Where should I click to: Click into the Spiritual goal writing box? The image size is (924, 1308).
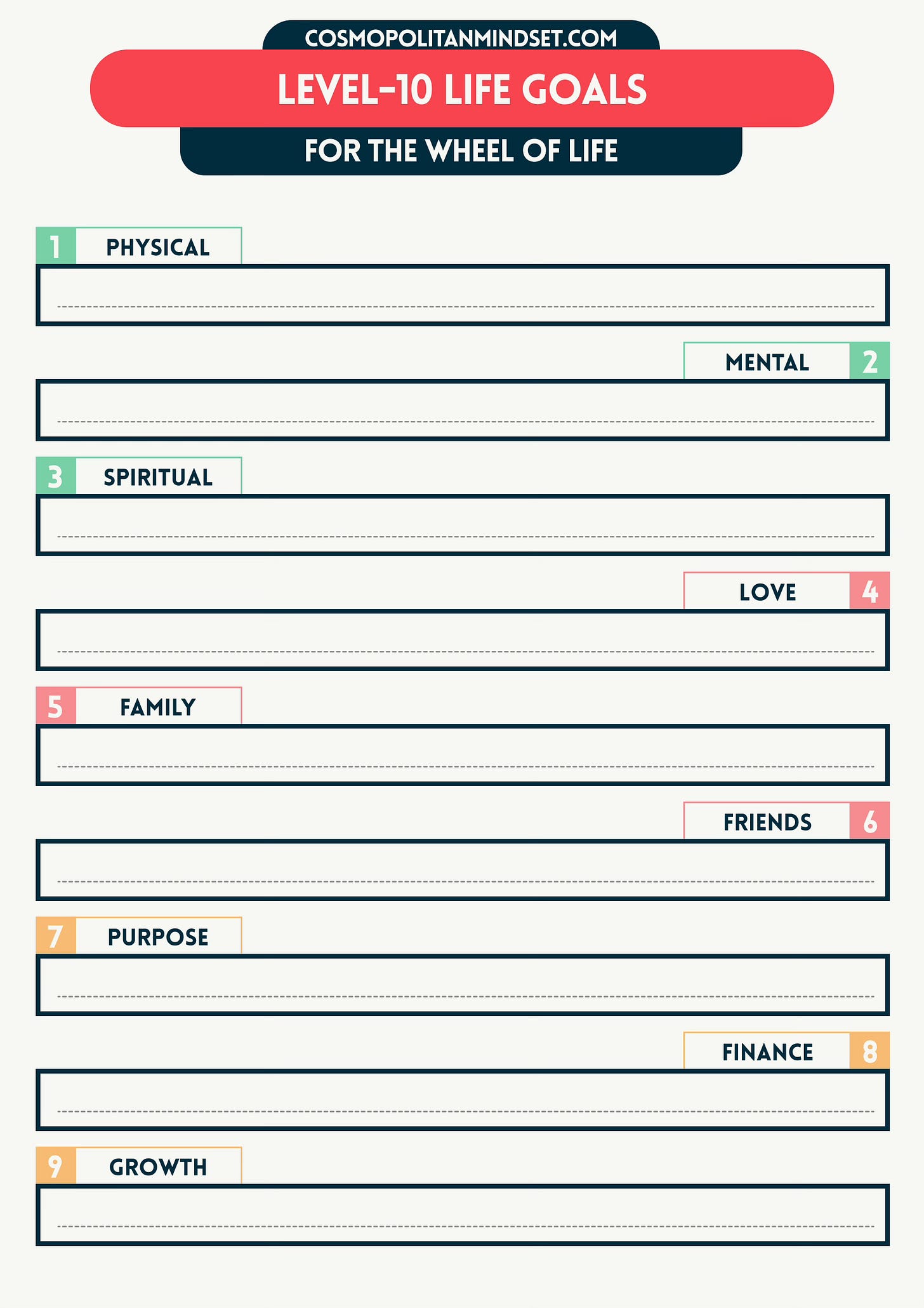(463, 525)
